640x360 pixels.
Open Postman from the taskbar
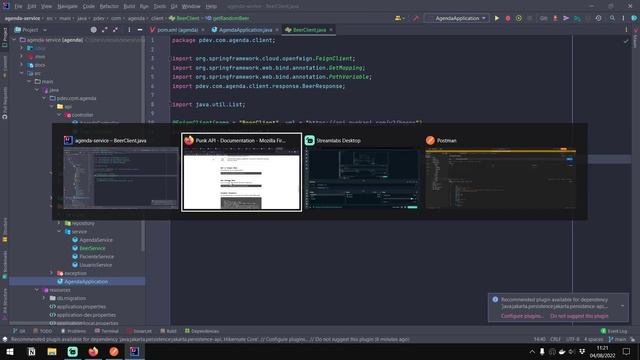tap(114, 352)
